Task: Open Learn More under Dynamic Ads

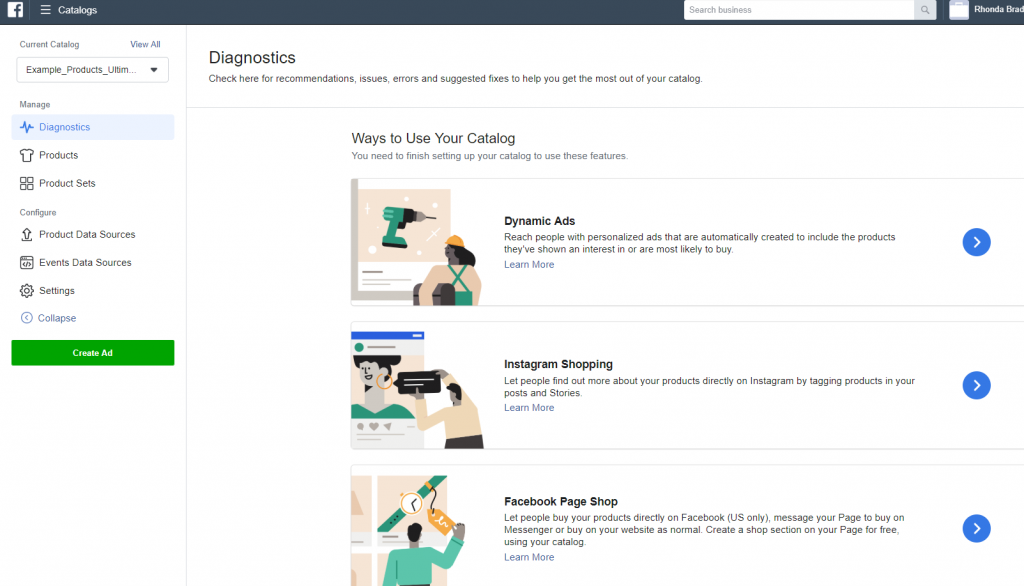Action: coord(528,264)
